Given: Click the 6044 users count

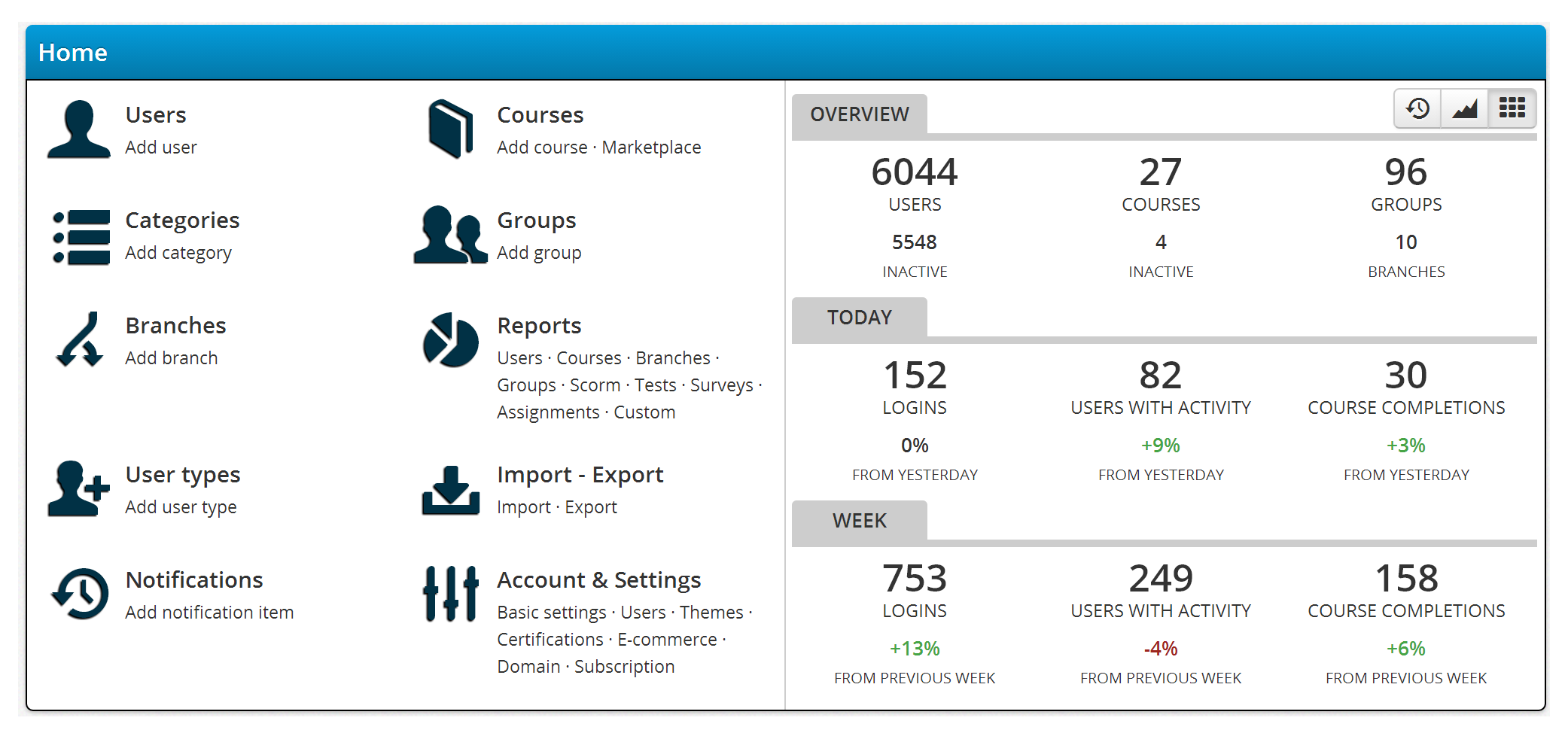Looking at the screenshot, I should 915,172.
